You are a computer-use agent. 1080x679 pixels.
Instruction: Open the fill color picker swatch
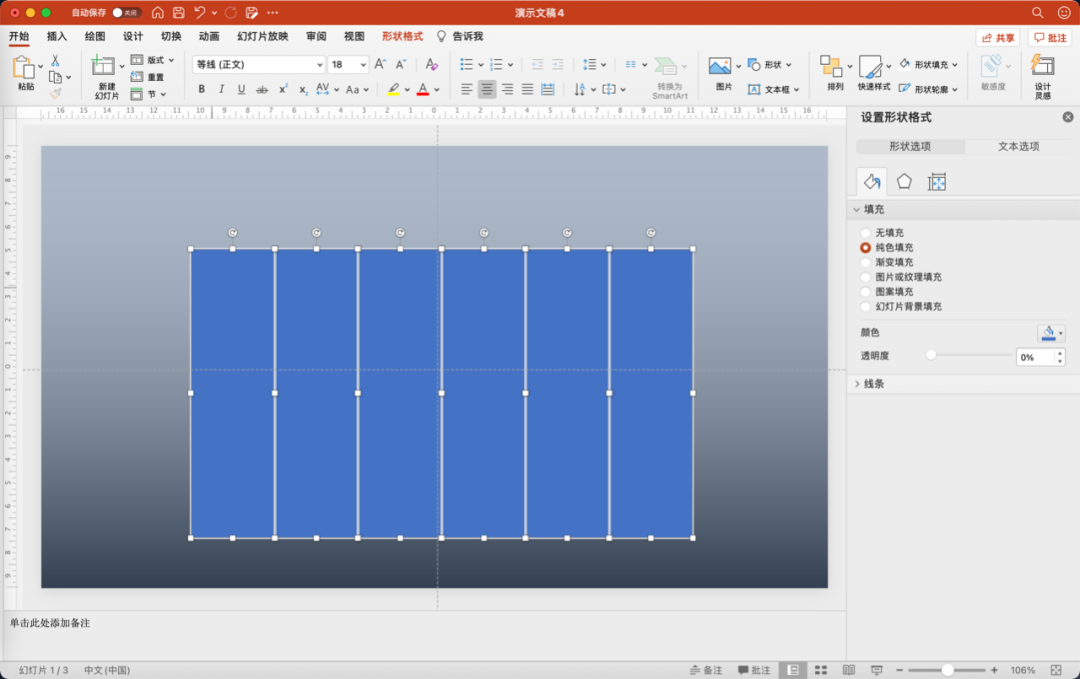pos(1051,333)
